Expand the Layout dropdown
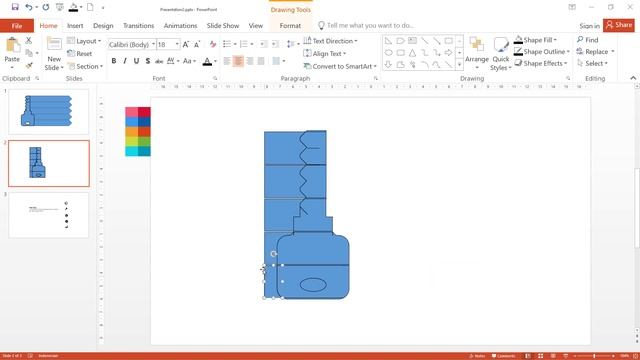Viewport: 640px width, 360px height. point(84,41)
